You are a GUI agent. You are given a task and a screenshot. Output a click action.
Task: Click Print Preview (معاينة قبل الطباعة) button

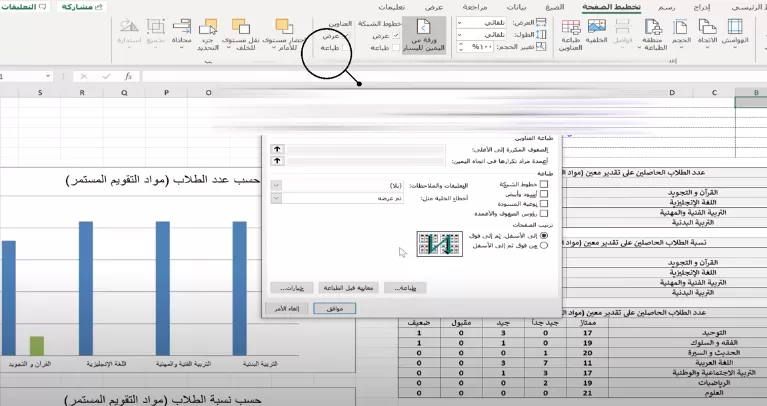[x=347, y=287]
